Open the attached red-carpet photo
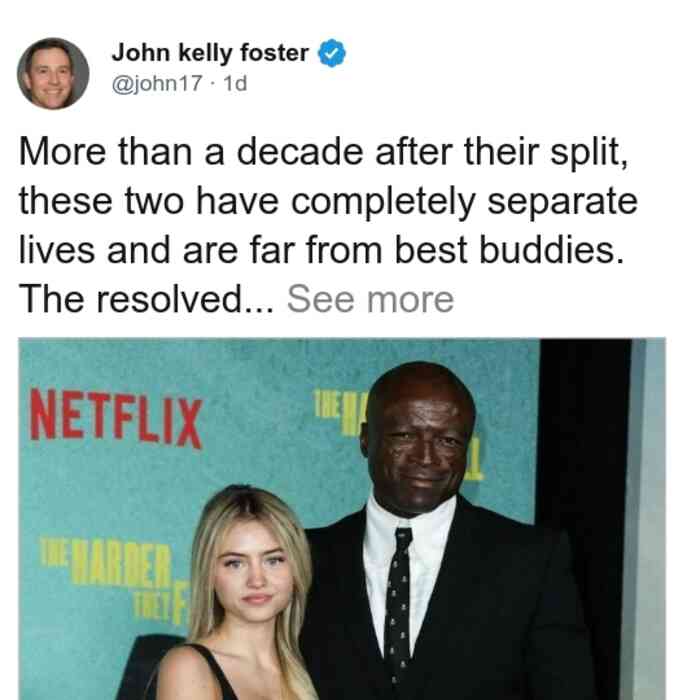The width and height of the screenshot is (700, 700). point(342,519)
